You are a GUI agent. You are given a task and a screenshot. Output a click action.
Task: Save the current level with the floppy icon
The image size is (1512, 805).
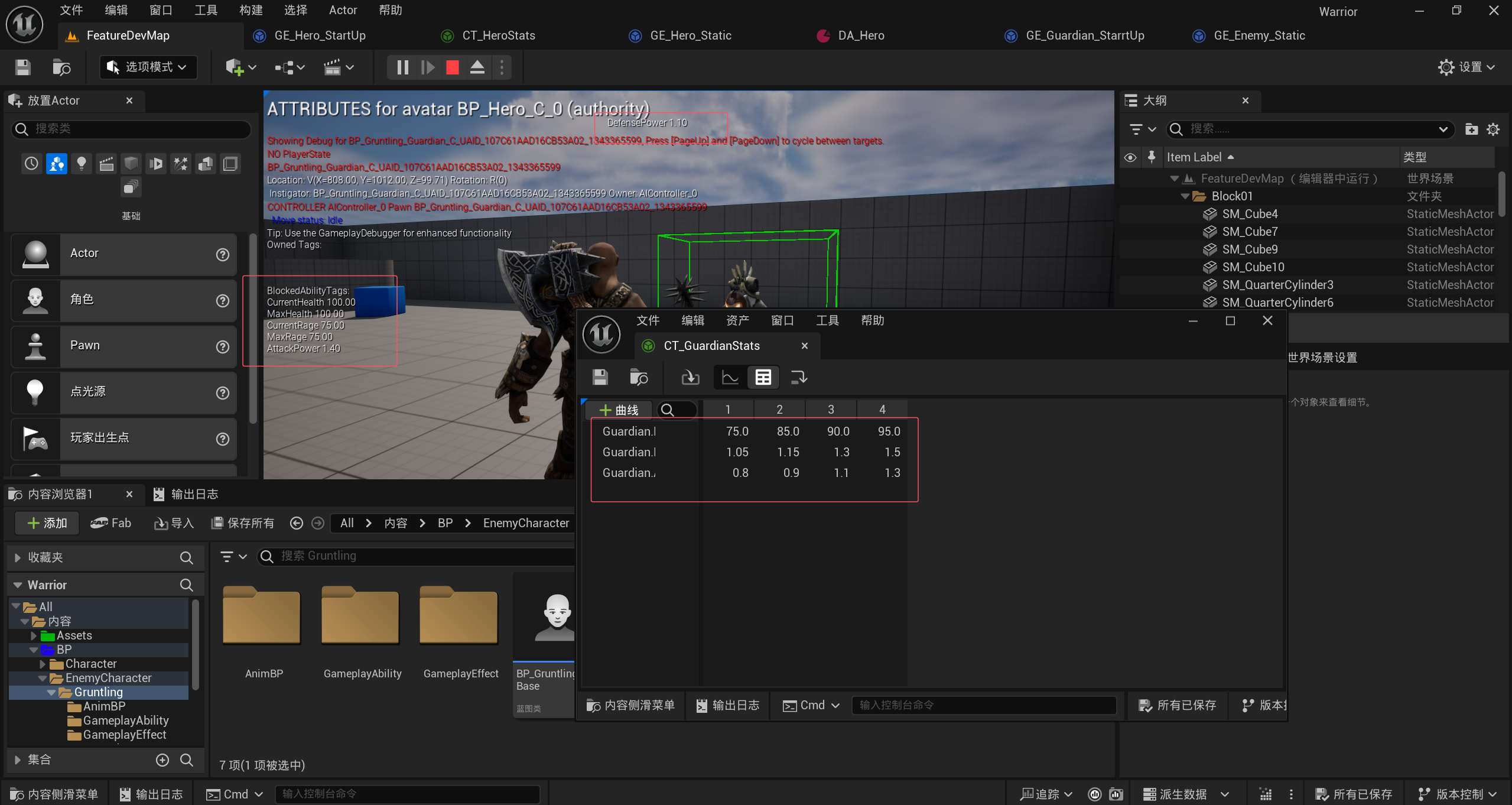(x=22, y=67)
